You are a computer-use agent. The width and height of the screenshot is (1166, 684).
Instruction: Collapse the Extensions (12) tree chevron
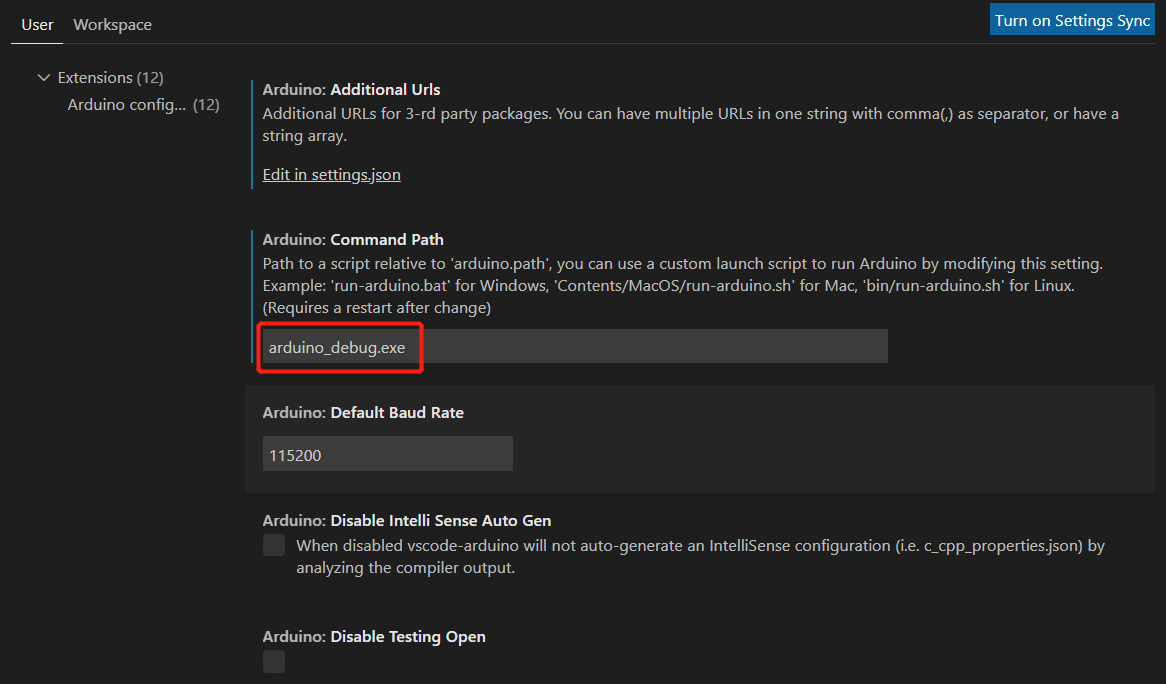pyautogui.click(x=44, y=77)
